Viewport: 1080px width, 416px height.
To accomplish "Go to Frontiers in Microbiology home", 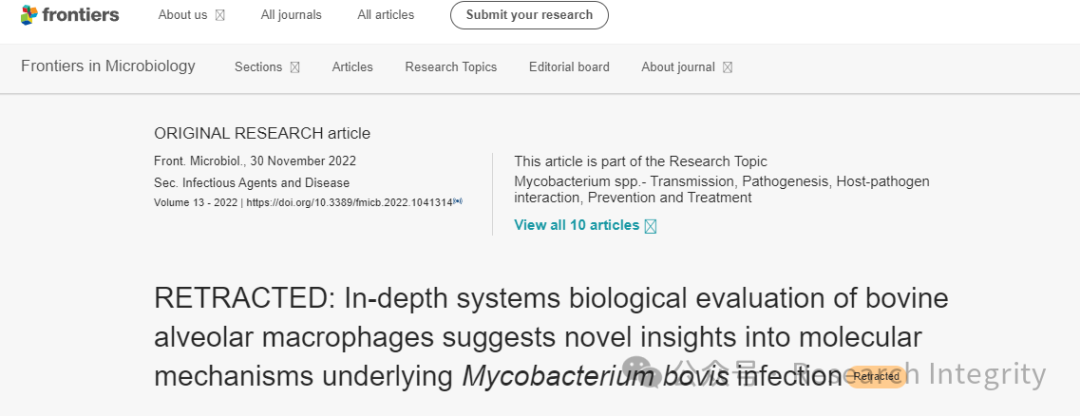I will [x=108, y=66].
